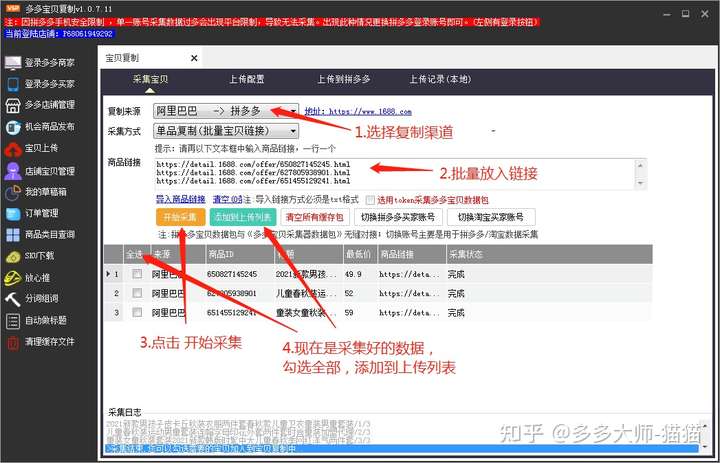Screen dimensions: 720x463
Task: Open 自动做标题 list icon
Action: point(13,321)
